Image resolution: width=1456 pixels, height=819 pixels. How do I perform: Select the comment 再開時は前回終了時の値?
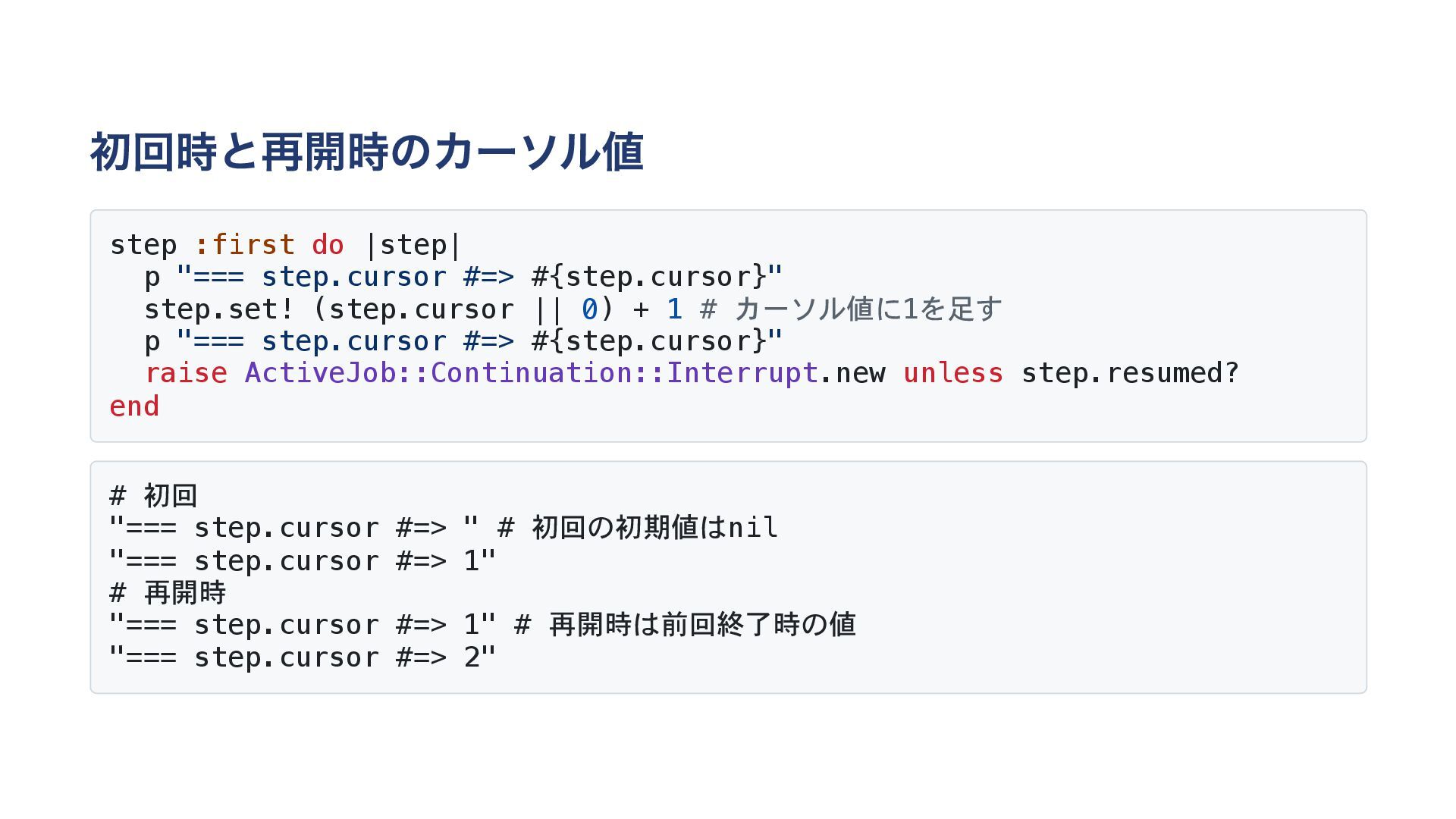tap(701, 625)
